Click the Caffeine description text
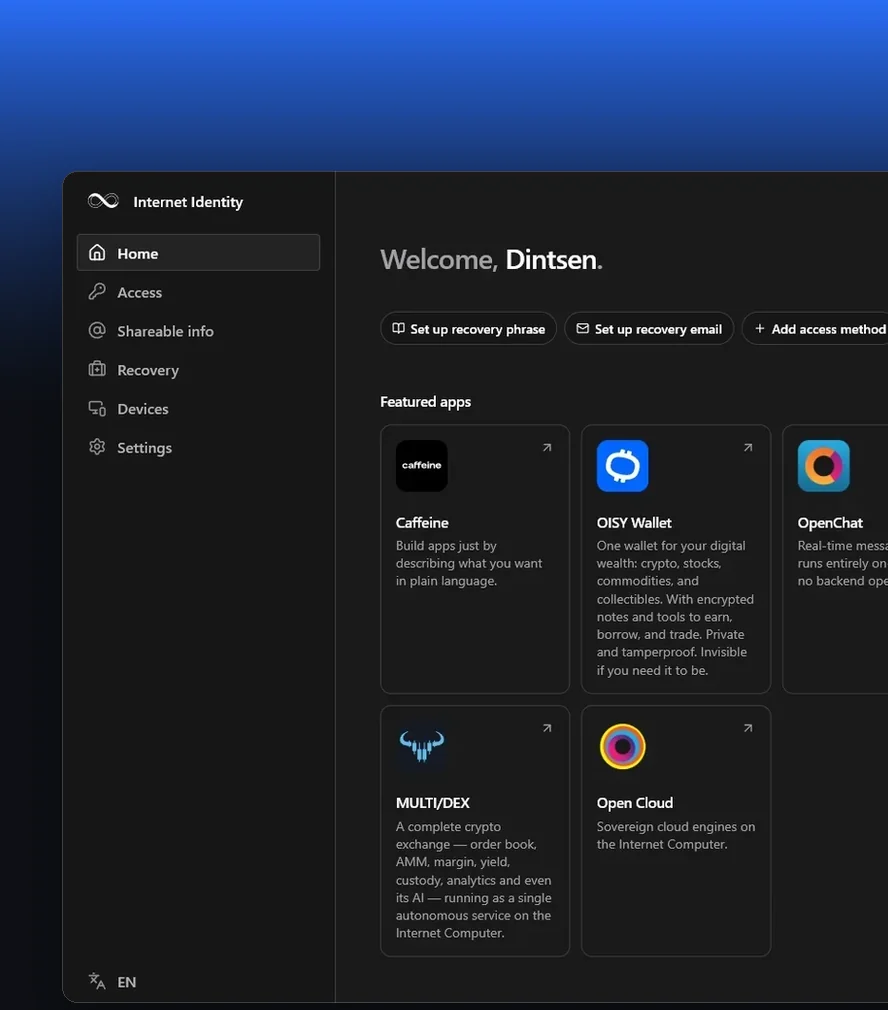 click(x=469, y=563)
